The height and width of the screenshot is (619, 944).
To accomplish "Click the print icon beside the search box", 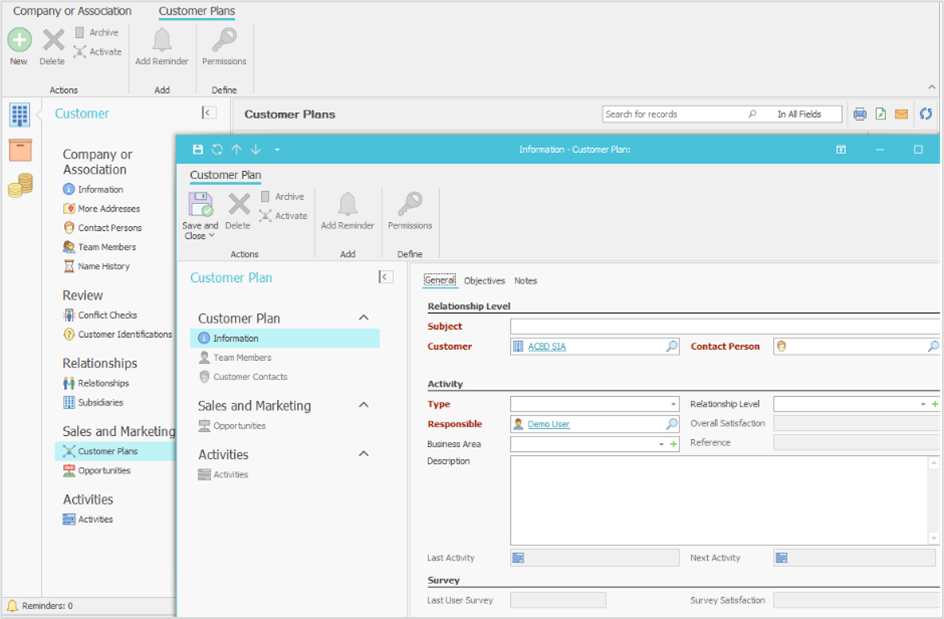I will (860, 114).
